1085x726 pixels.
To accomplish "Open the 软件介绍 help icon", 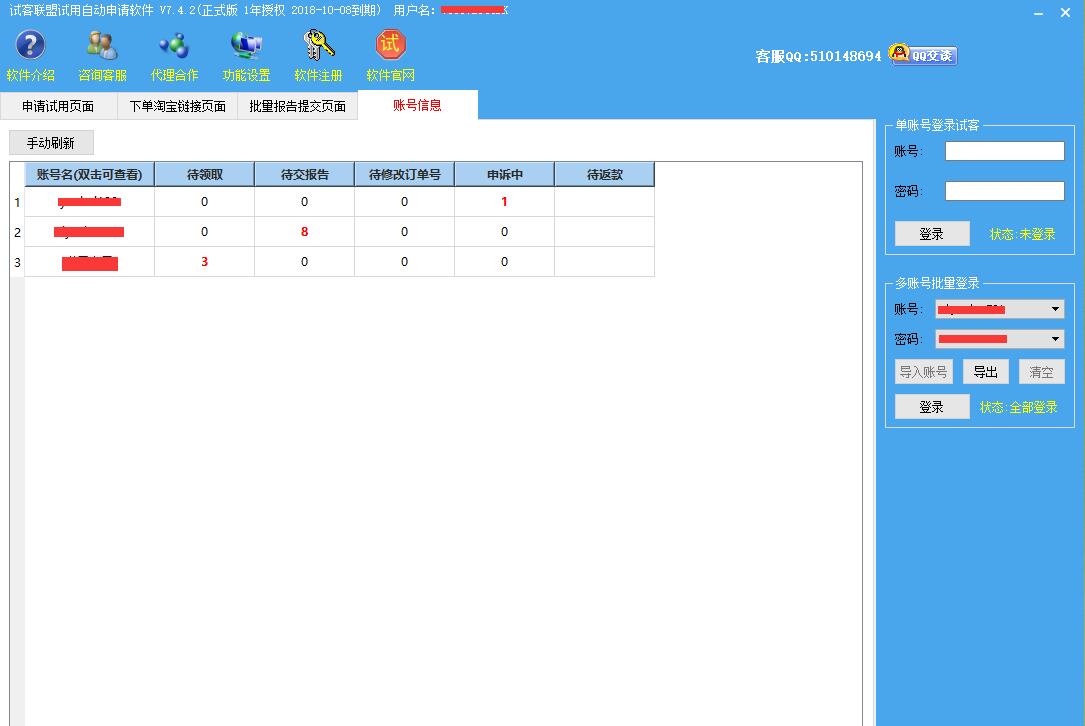I will [30, 46].
